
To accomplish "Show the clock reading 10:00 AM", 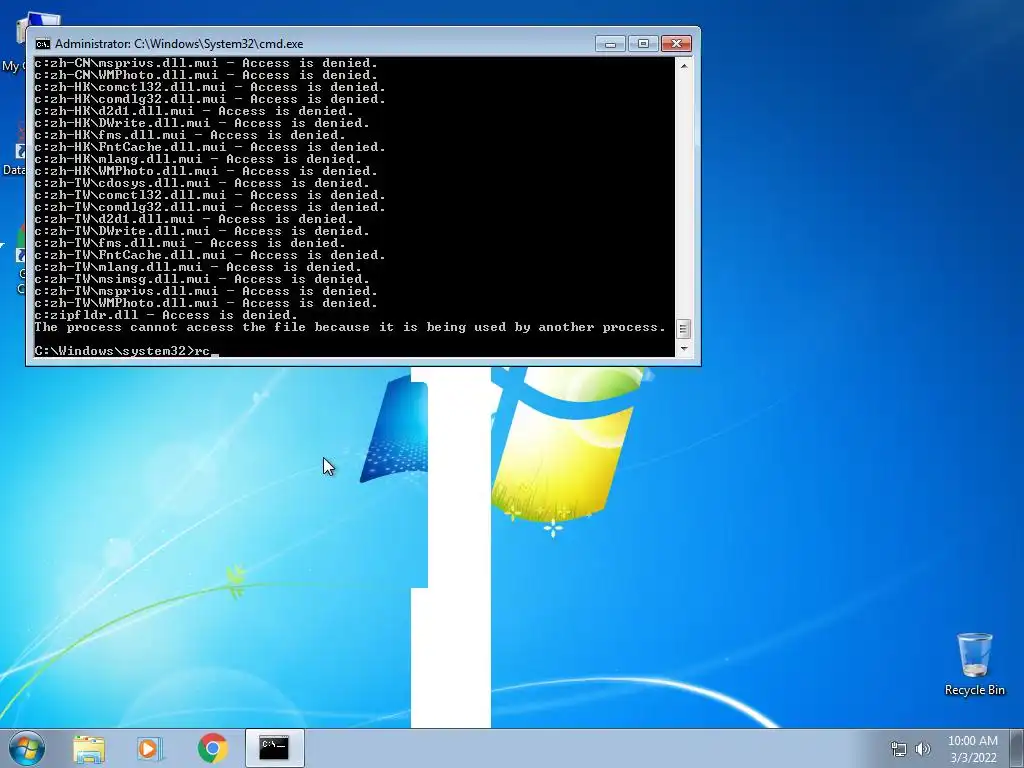I will [x=972, y=741].
